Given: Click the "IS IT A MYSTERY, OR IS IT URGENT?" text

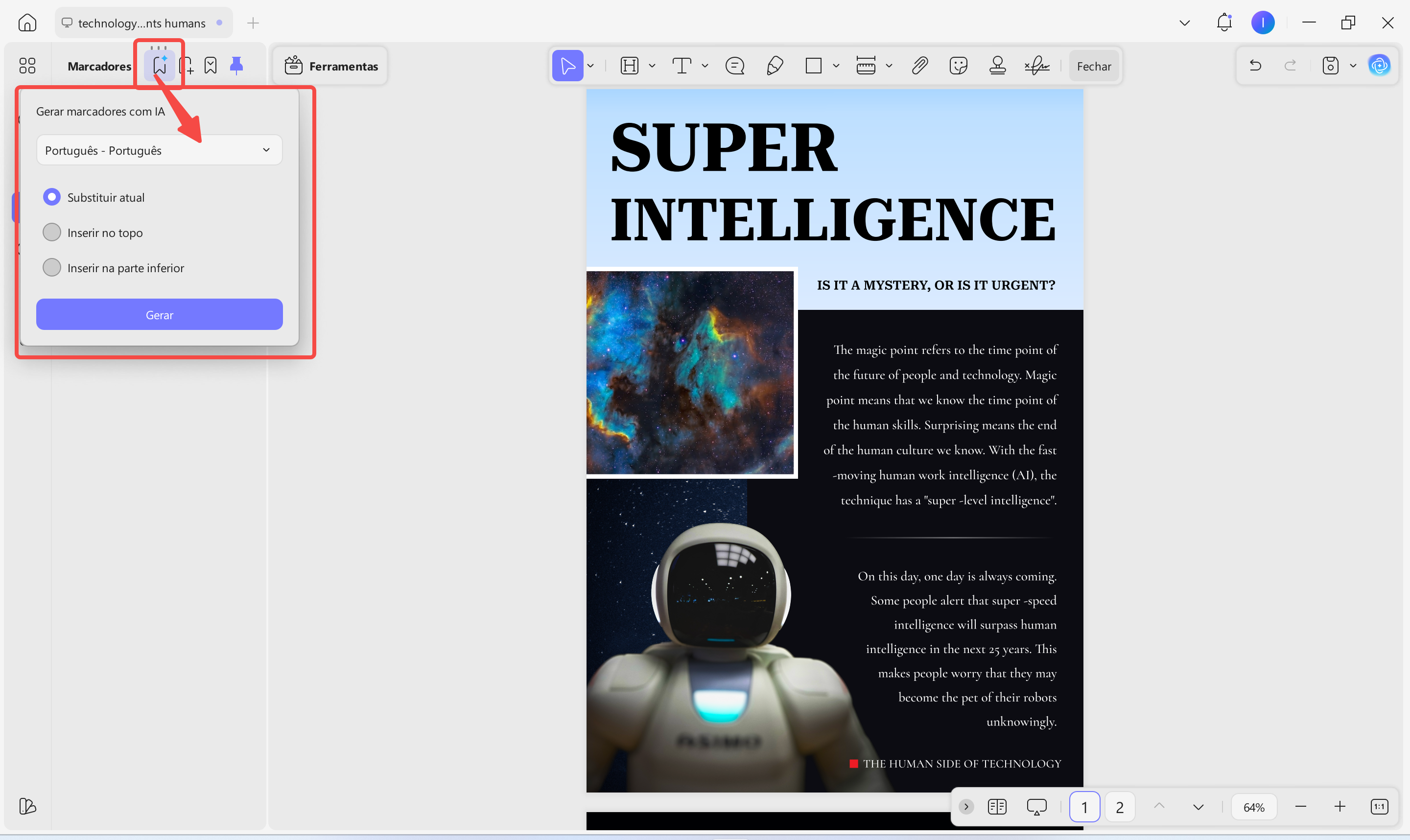Looking at the screenshot, I should 936,285.
